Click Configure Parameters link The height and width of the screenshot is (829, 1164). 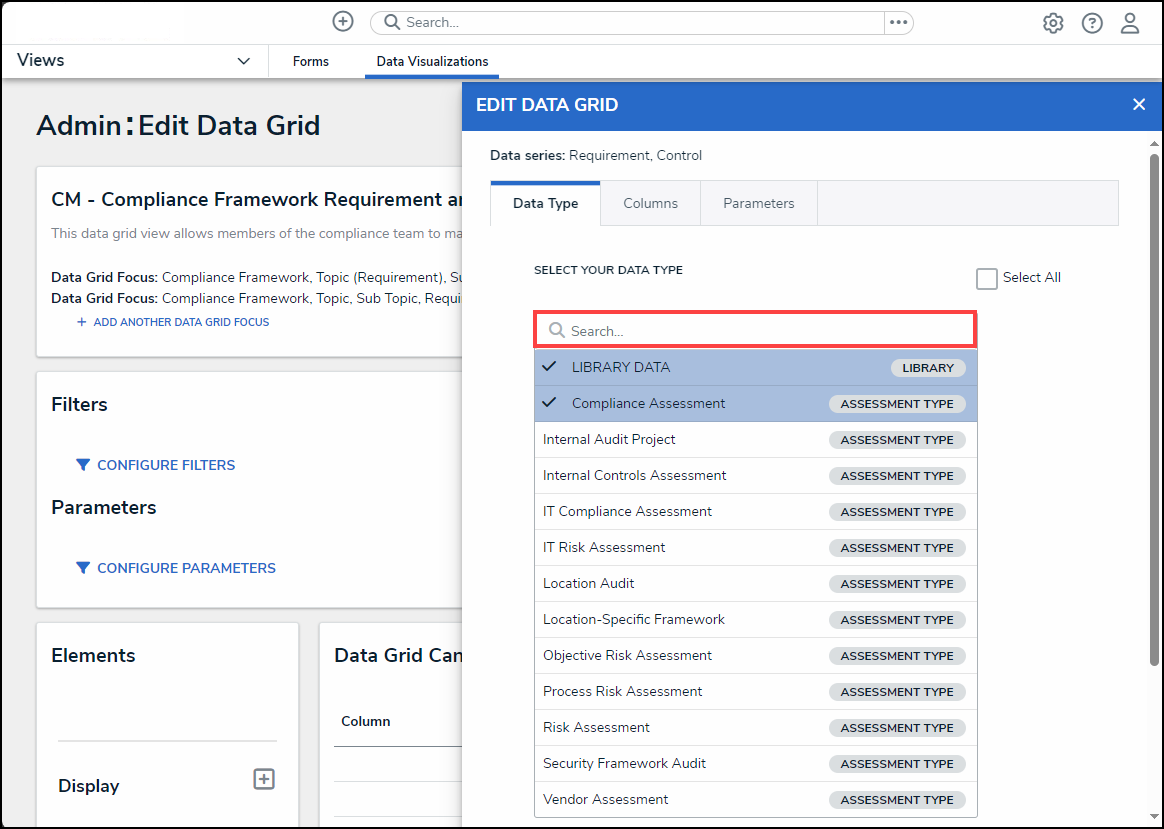(186, 568)
